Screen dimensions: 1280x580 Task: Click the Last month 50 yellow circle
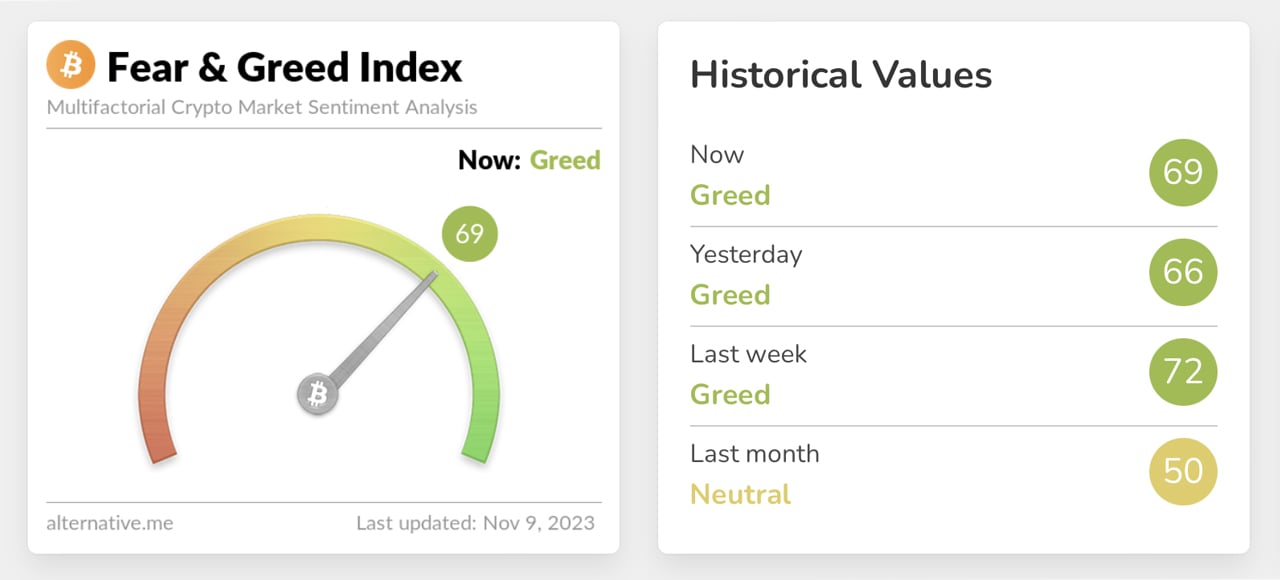[x=1183, y=471]
